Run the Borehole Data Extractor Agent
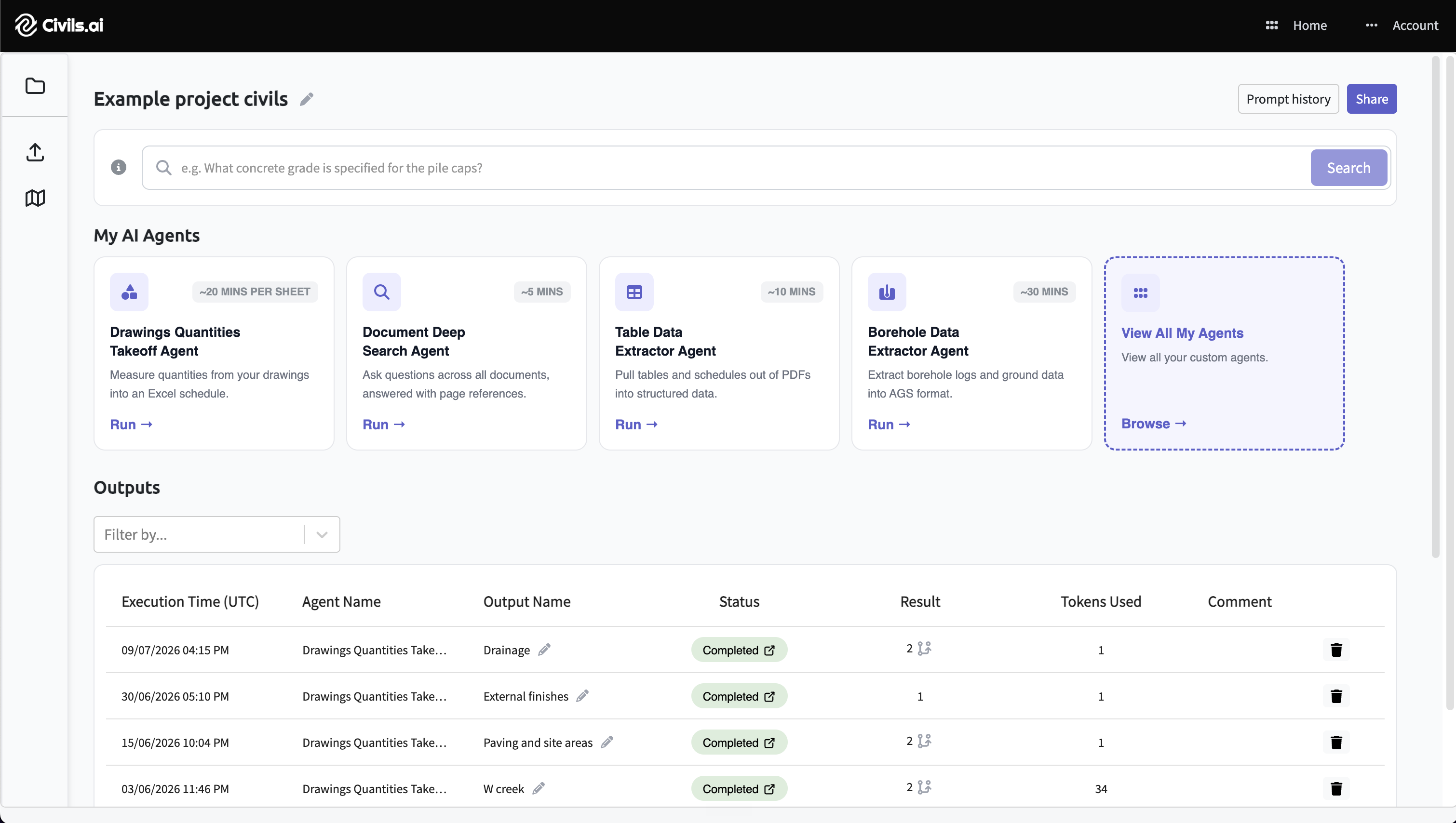The width and height of the screenshot is (1456, 823). coord(890,425)
